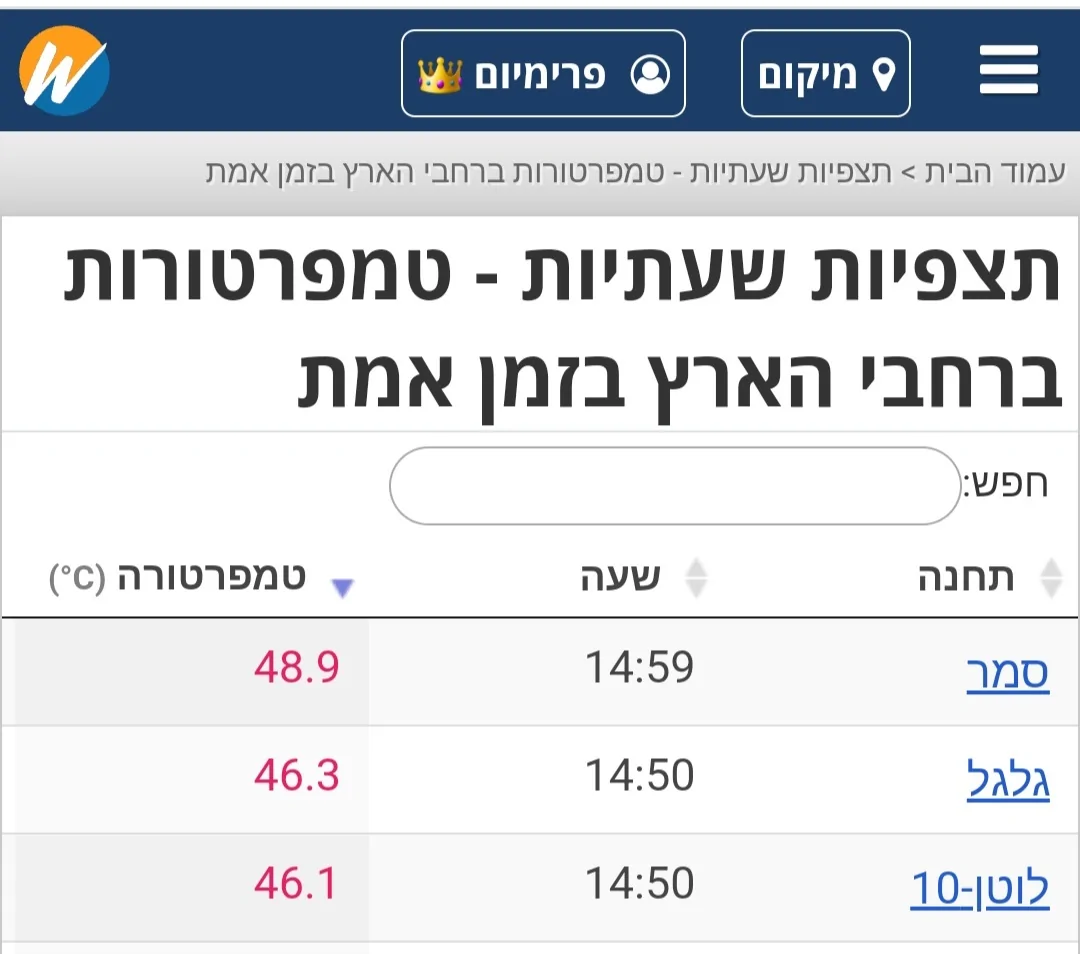Sort table by שעה column arrows

[695, 578]
